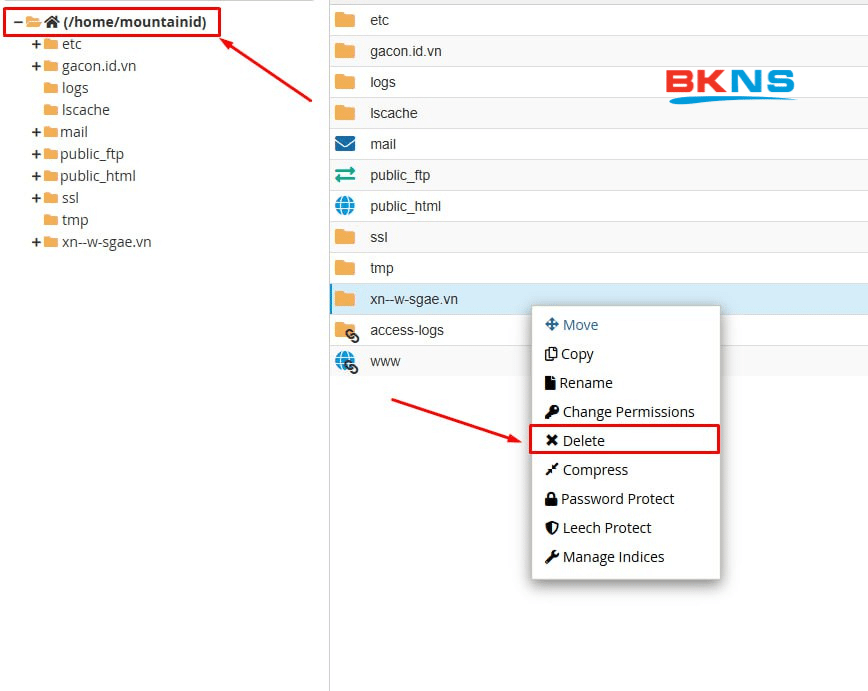The image size is (868, 691).
Task: Select the tmp folder in tree
Action: click(74, 220)
